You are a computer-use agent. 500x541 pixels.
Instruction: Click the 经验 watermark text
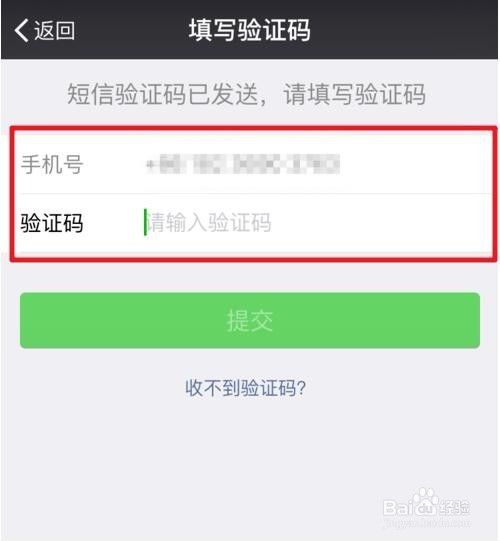click(455, 507)
